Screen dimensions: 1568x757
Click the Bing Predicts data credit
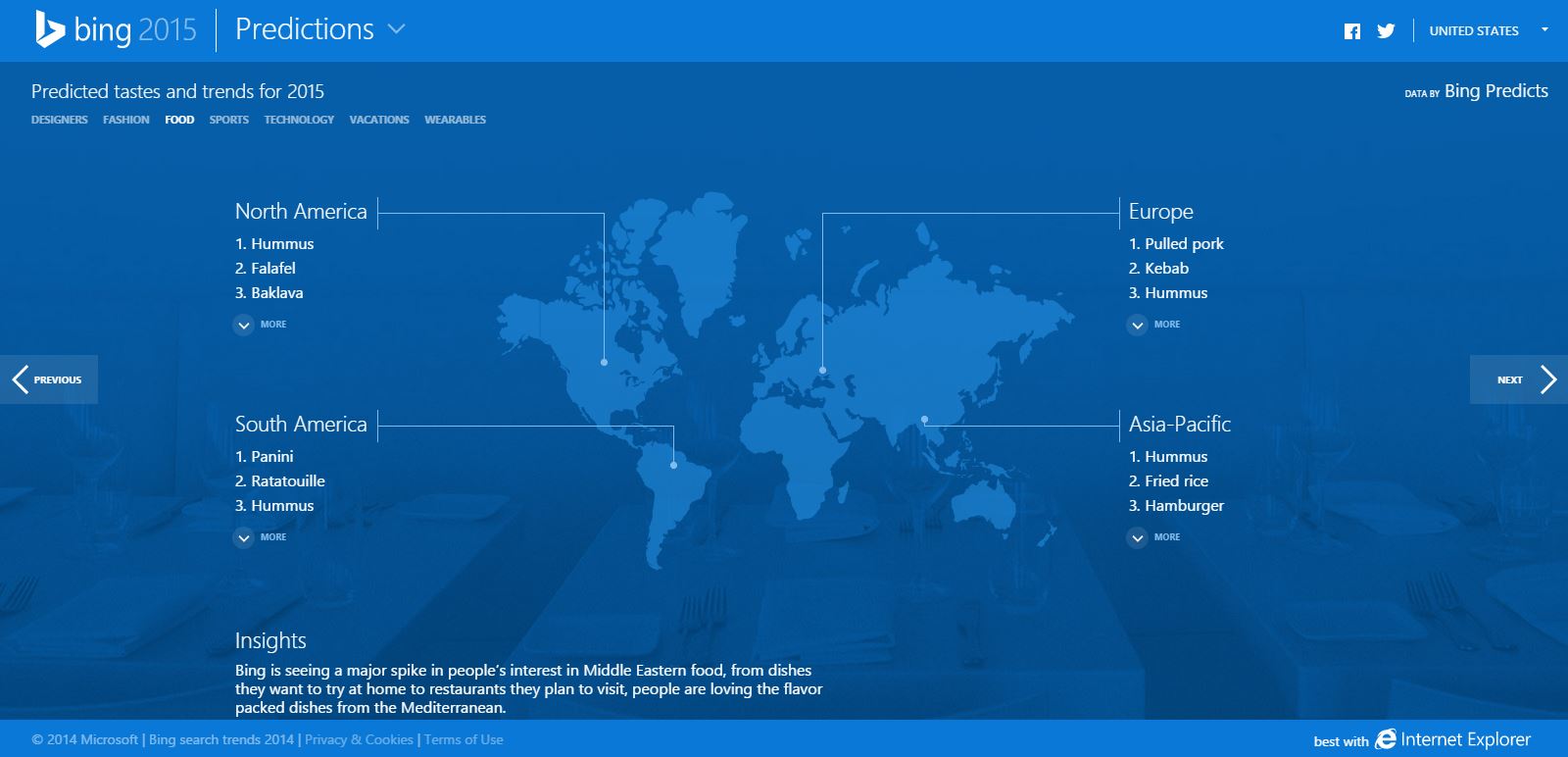(x=1495, y=91)
